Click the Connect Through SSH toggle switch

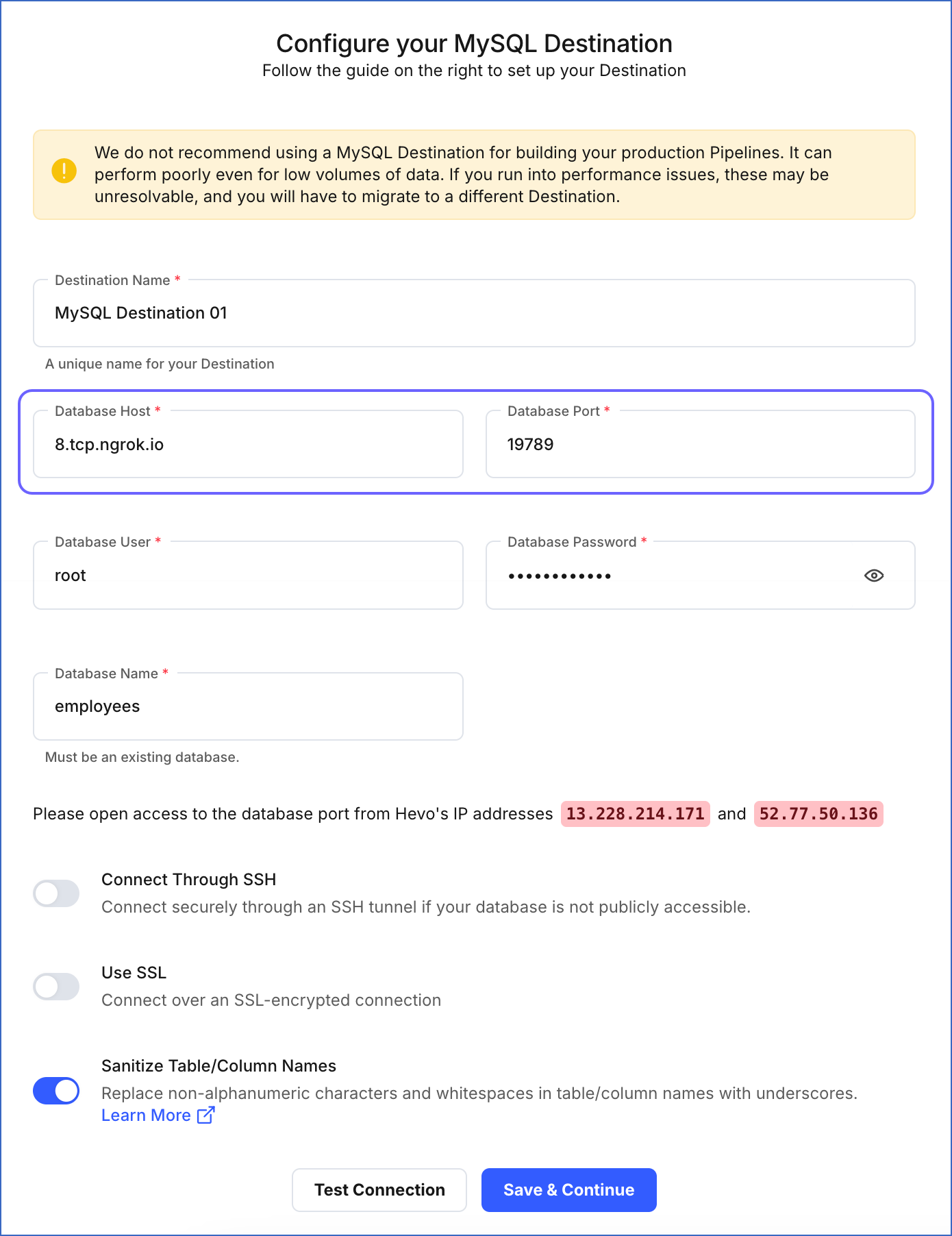(x=56, y=893)
